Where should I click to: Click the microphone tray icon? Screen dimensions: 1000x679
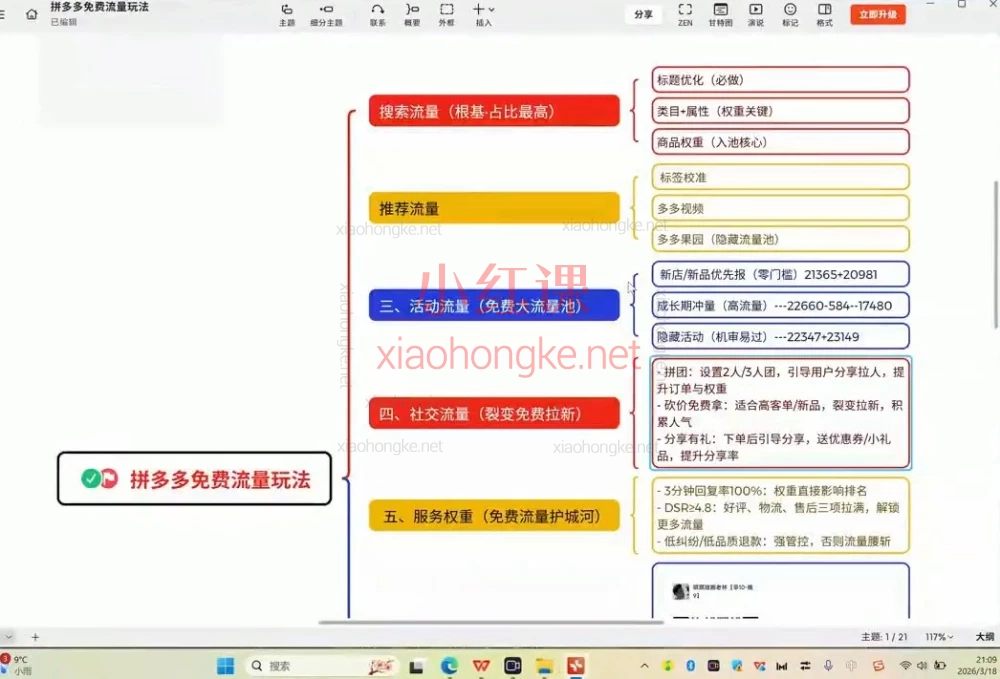(x=828, y=666)
